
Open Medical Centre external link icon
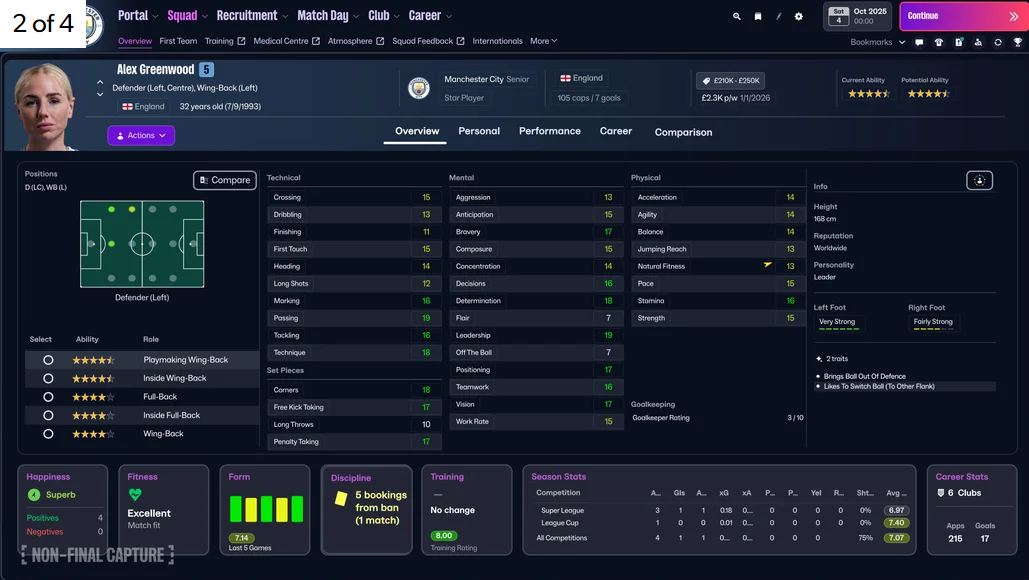(x=316, y=41)
